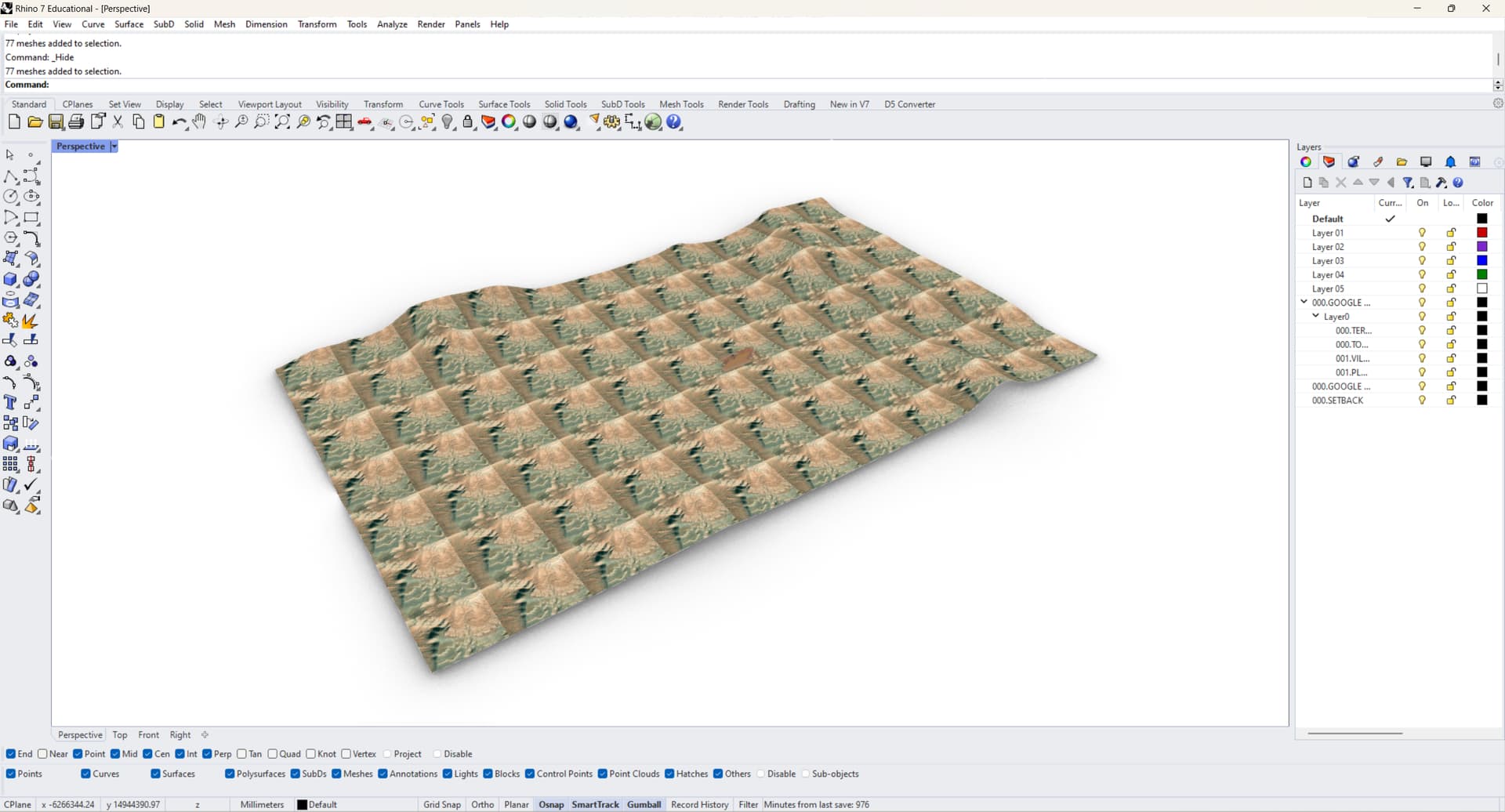Open the Perspective viewport title dropdown arrow
The width and height of the screenshot is (1505, 812).
click(114, 147)
